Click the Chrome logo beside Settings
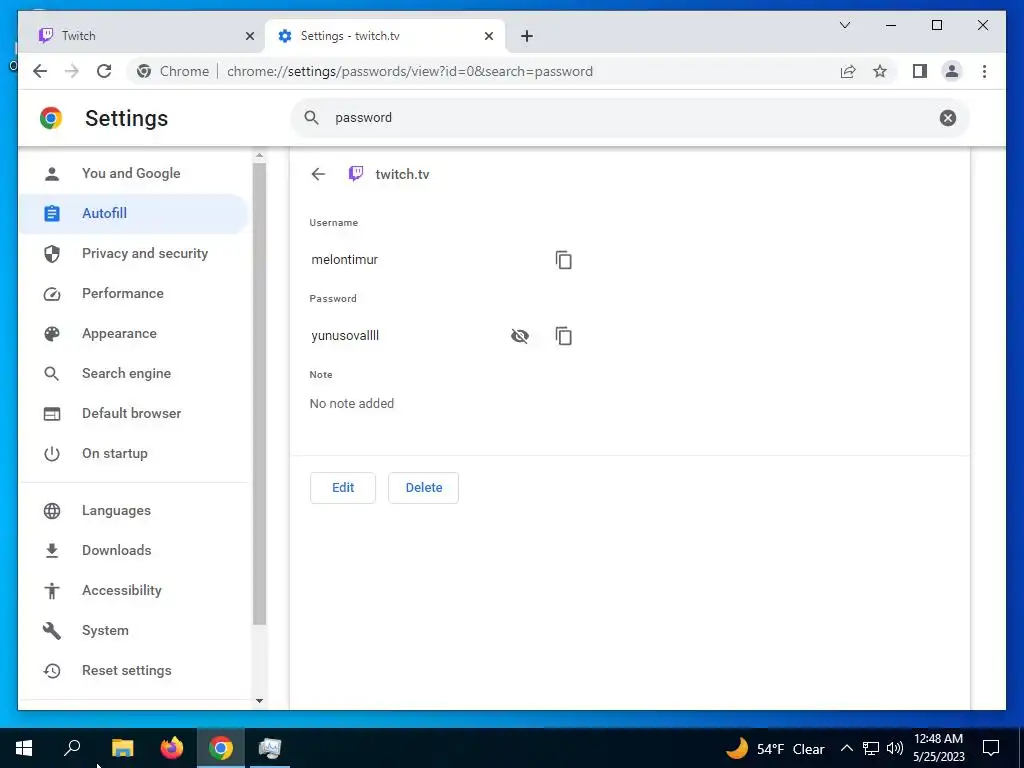Screen dimensions: 1024x768 tap(51, 118)
